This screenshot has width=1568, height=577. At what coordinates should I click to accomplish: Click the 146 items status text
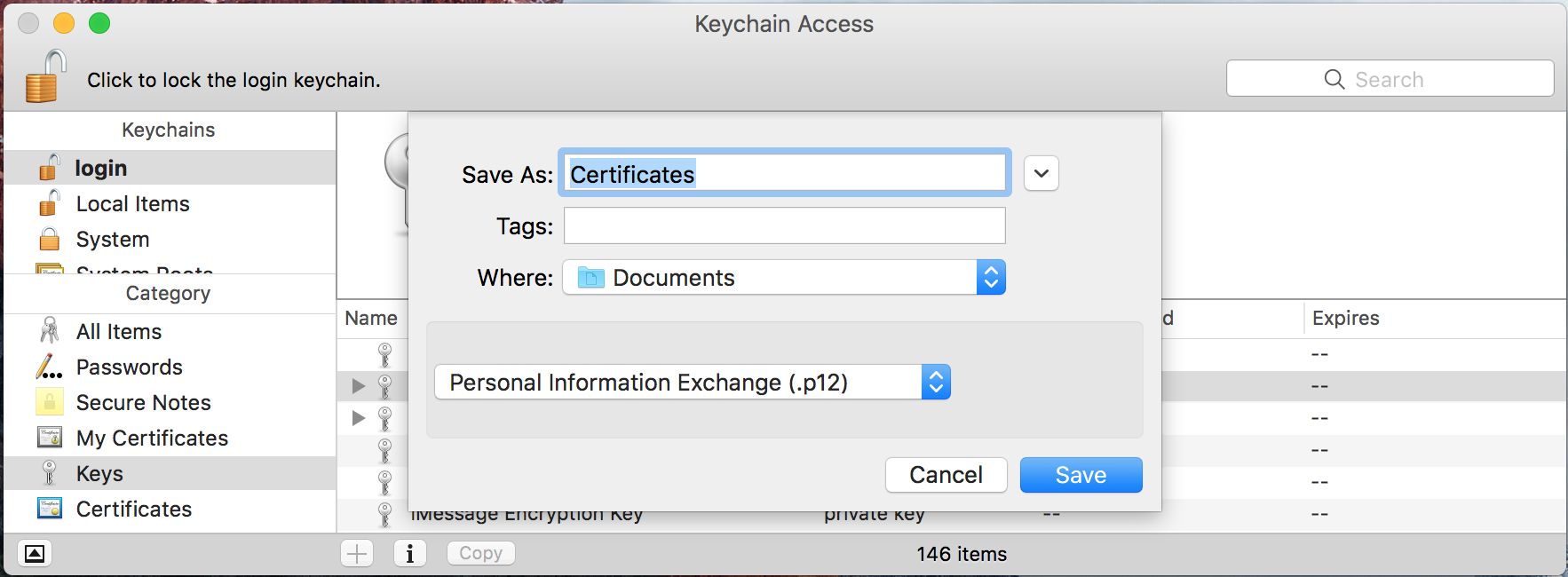pyautogui.click(x=962, y=554)
